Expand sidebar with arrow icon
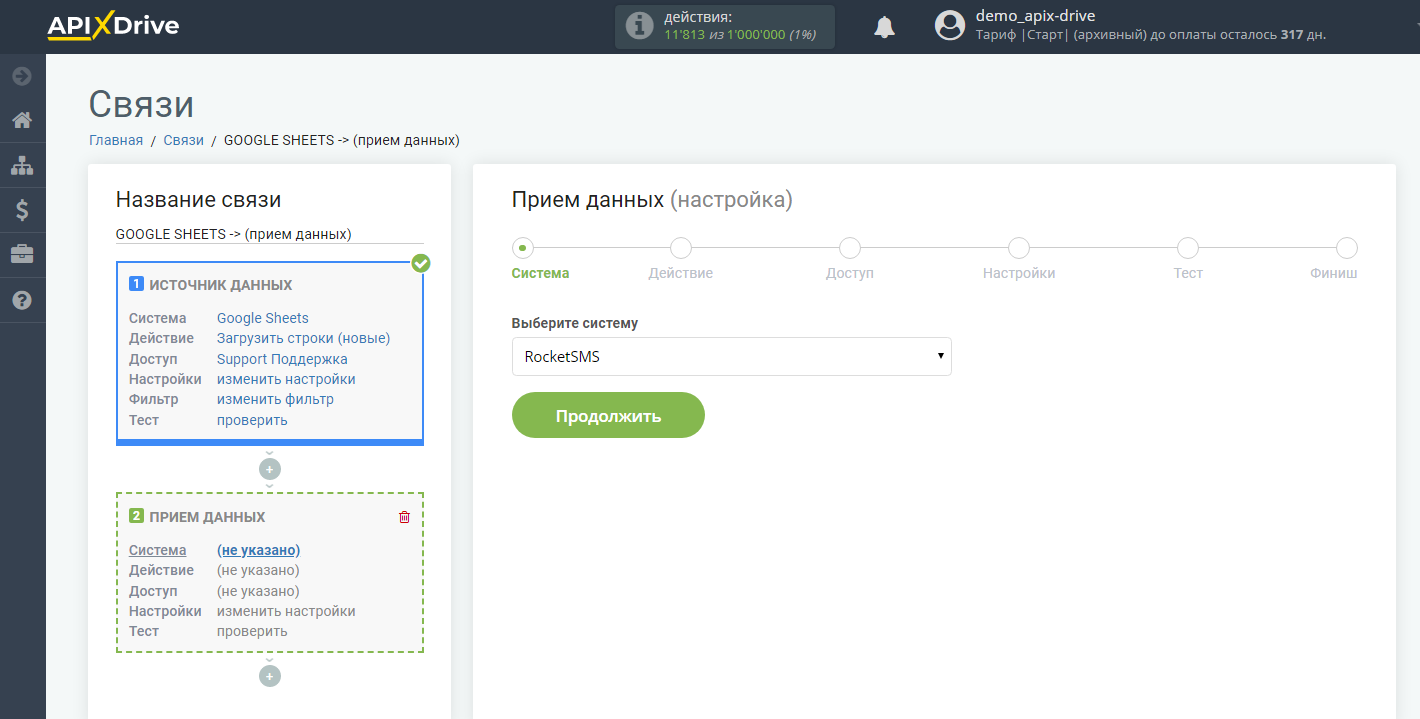This screenshot has width=1420, height=719. [x=22, y=76]
